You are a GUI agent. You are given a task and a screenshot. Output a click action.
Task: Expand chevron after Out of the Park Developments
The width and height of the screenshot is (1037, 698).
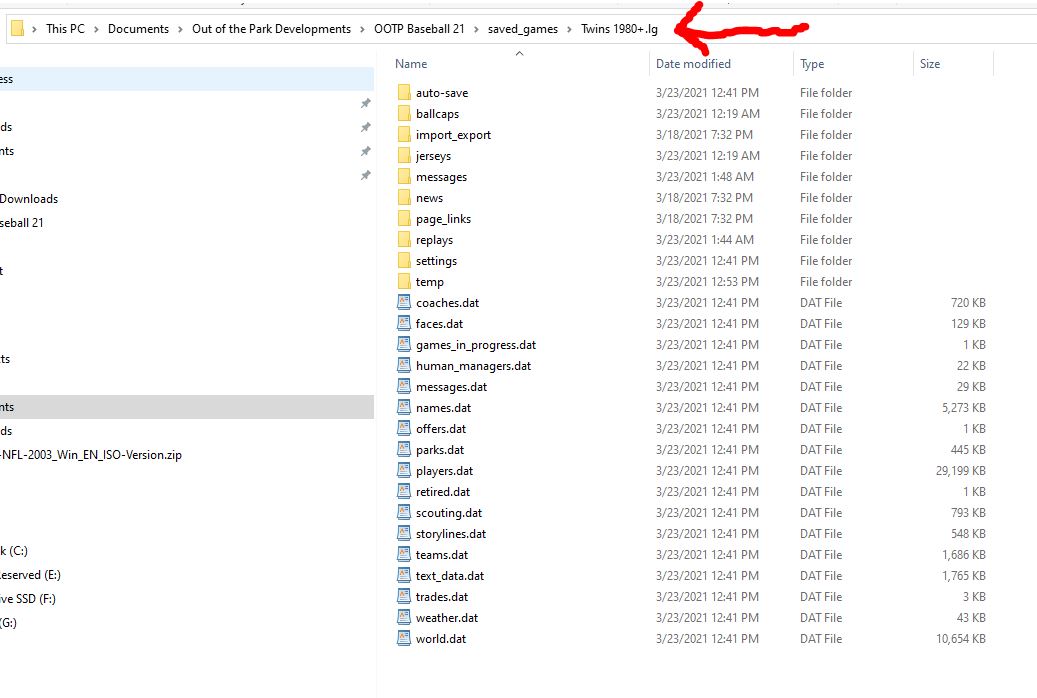coord(362,29)
